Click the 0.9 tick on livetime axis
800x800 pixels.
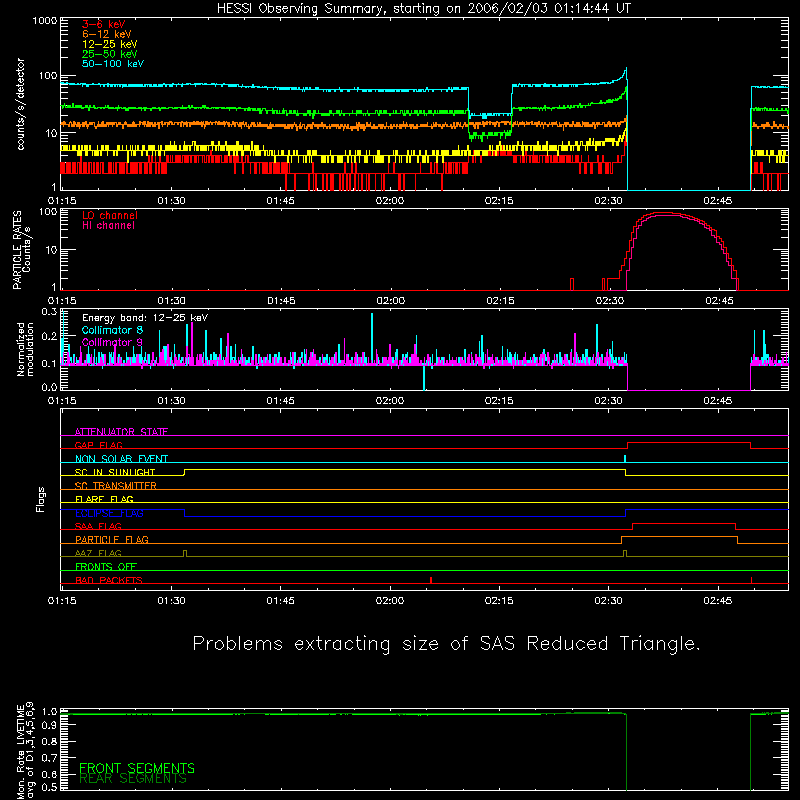[49, 726]
